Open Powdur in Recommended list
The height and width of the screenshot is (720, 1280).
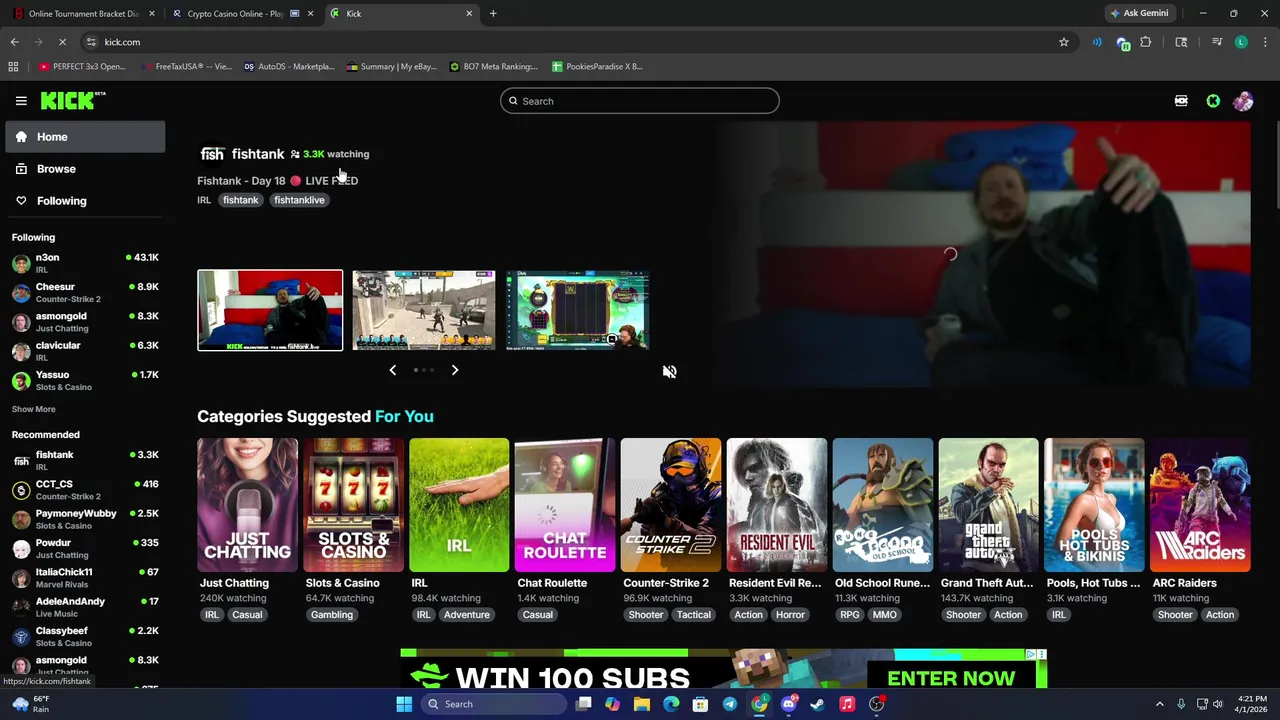coord(85,548)
